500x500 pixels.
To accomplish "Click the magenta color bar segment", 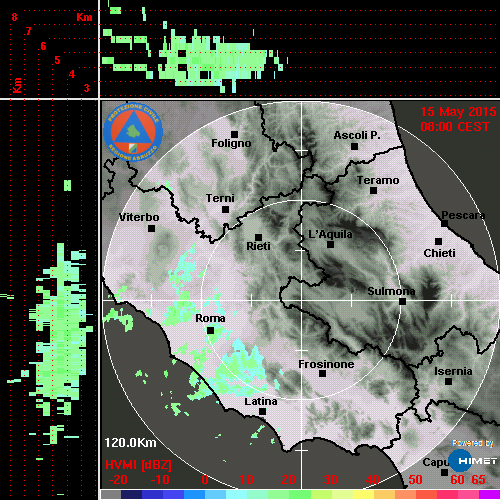I will click(x=489, y=494).
